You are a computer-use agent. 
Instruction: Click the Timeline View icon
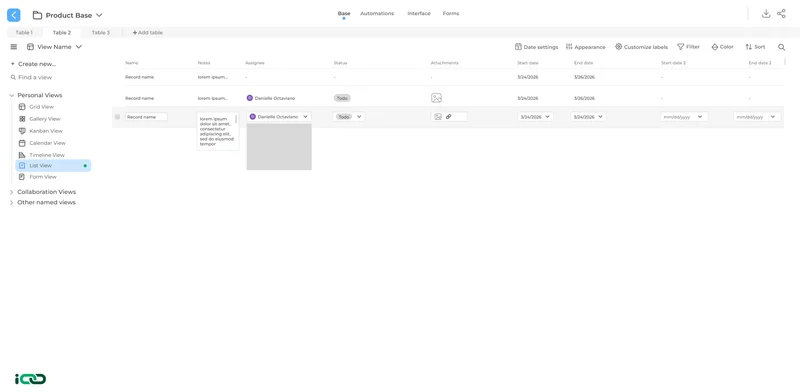(22, 155)
